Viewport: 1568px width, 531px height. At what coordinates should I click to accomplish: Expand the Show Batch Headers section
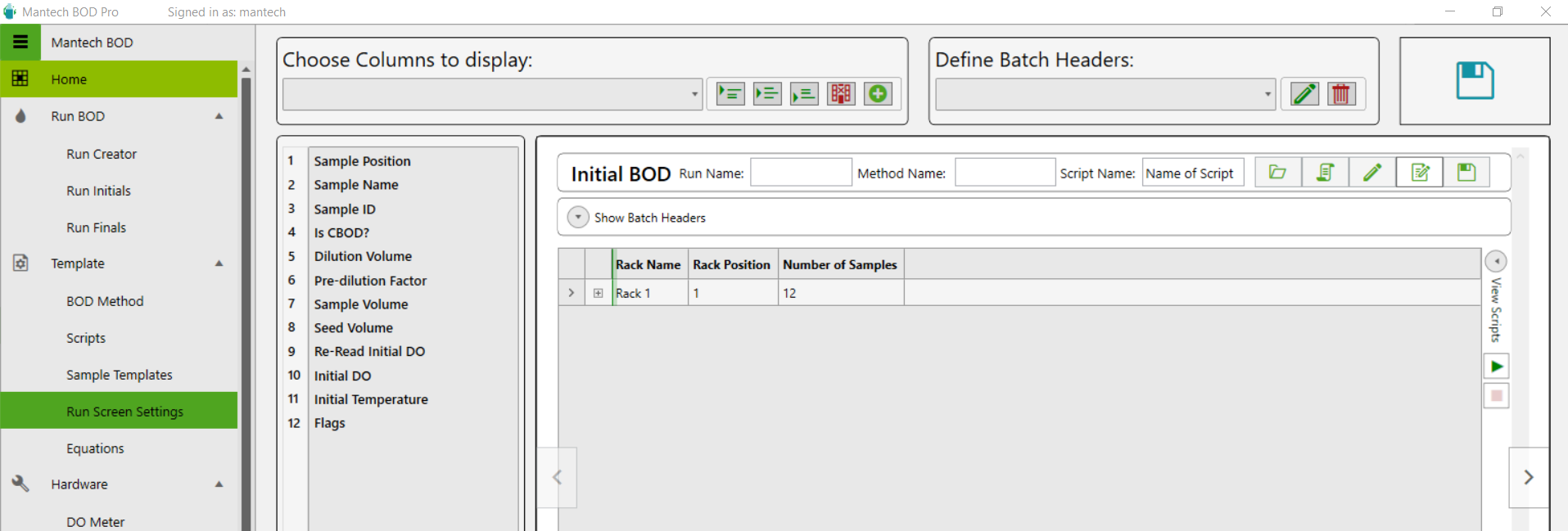pos(578,218)
